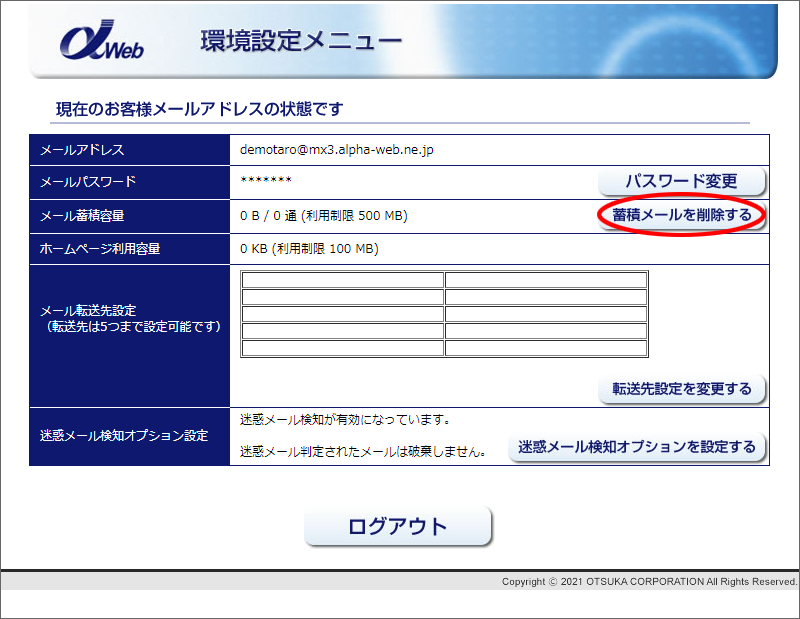Click 迷惑メール判定されたメールは破棄しません text
800x619 pixels.
click(363, 452)
